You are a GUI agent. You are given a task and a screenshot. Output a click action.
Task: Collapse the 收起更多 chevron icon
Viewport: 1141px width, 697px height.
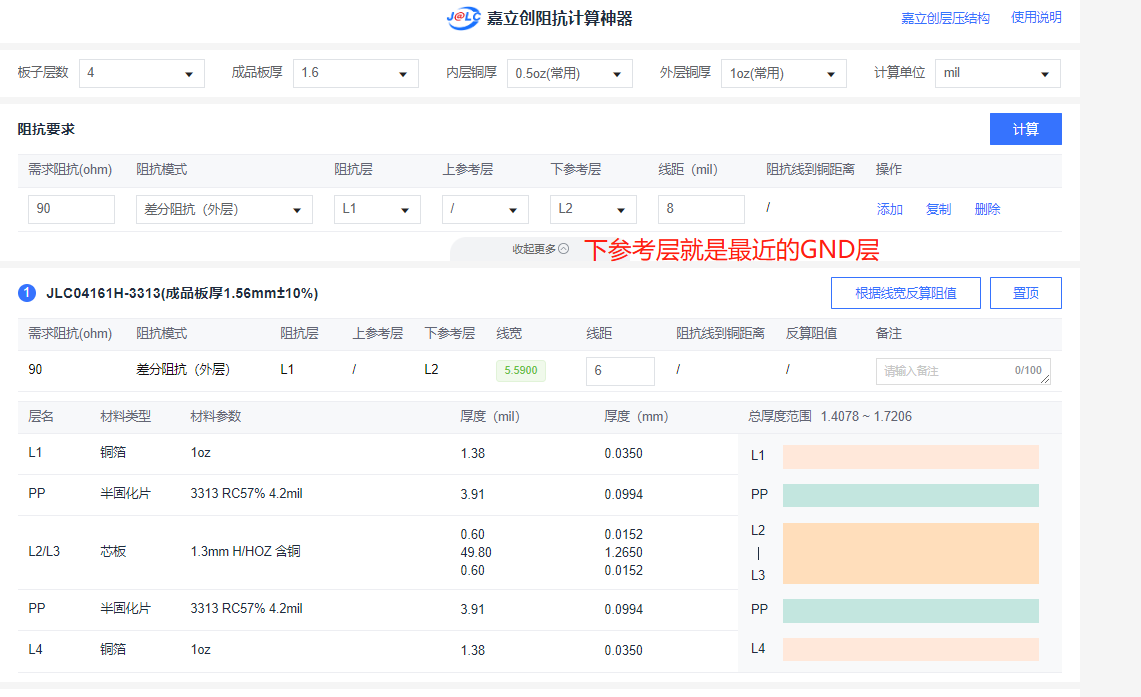tap(563, 249)
